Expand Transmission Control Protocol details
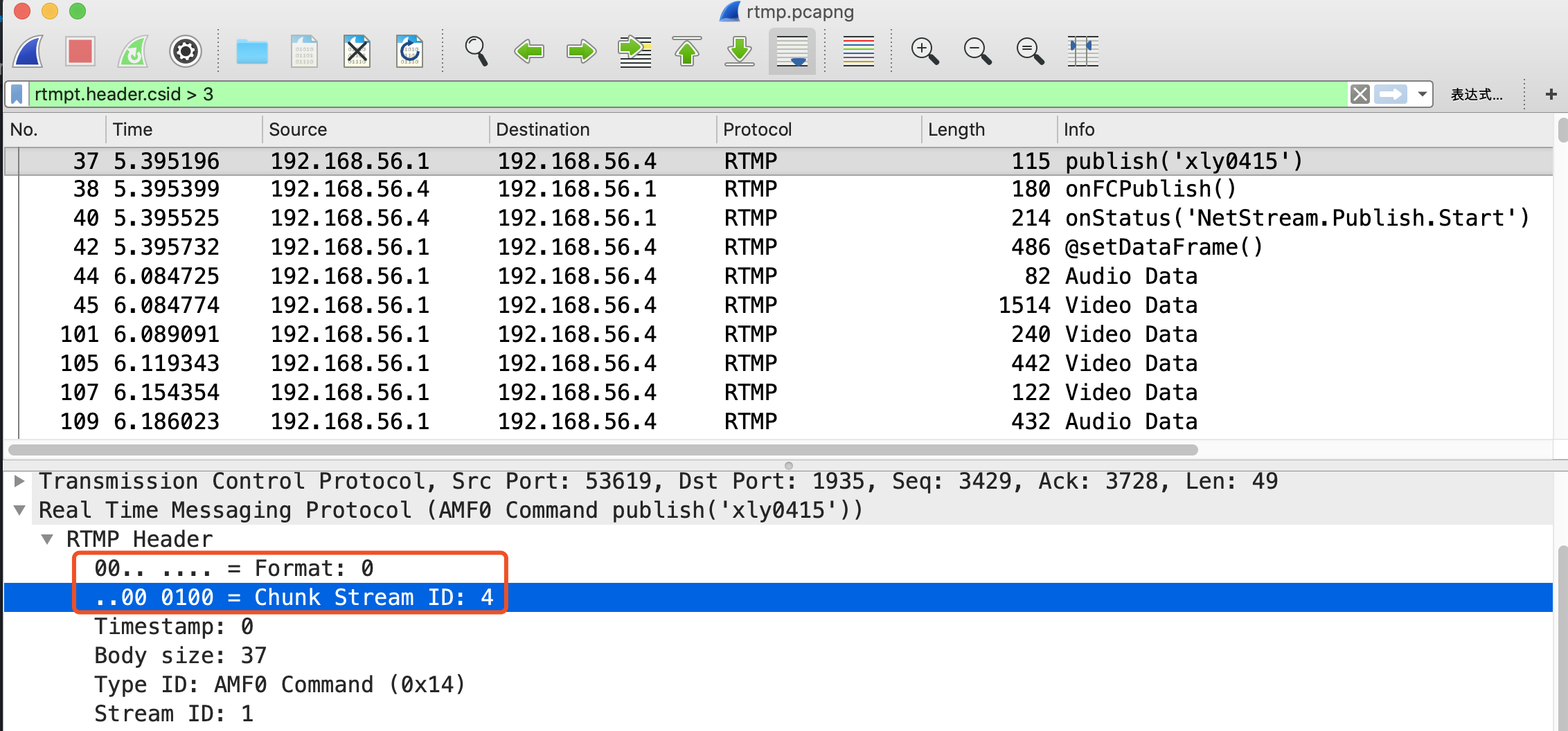The image size is (1568, 731). [19, 481]
